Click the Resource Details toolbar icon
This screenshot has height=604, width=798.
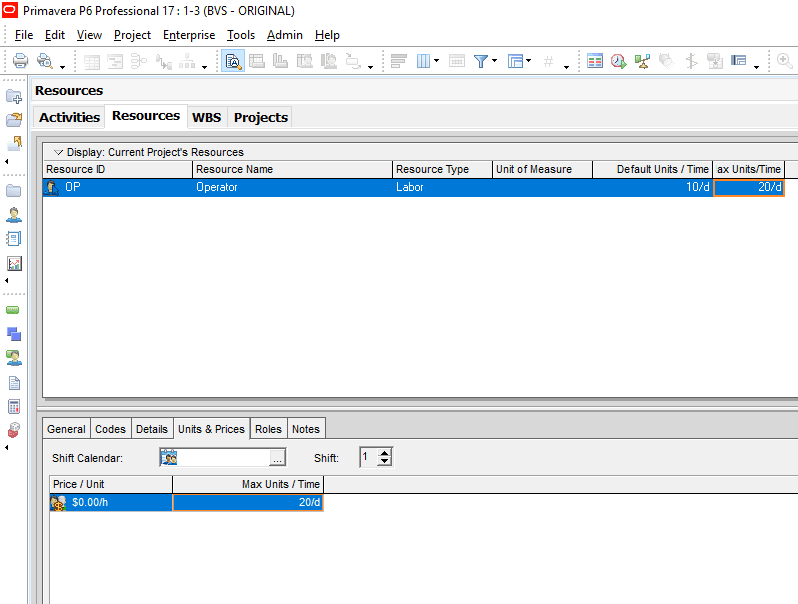coord(233,61)
